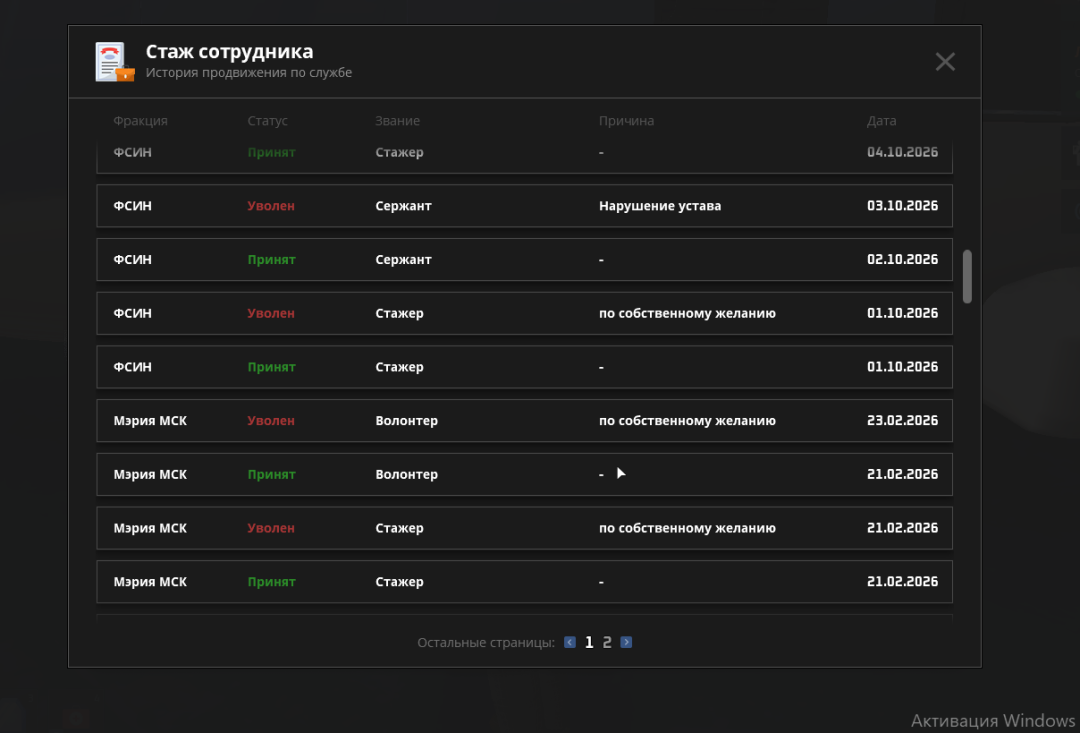Click 'ФСИН' in the 04.10.2026 row
Viewport: 1080px width, 733px height.
(133, 152)
